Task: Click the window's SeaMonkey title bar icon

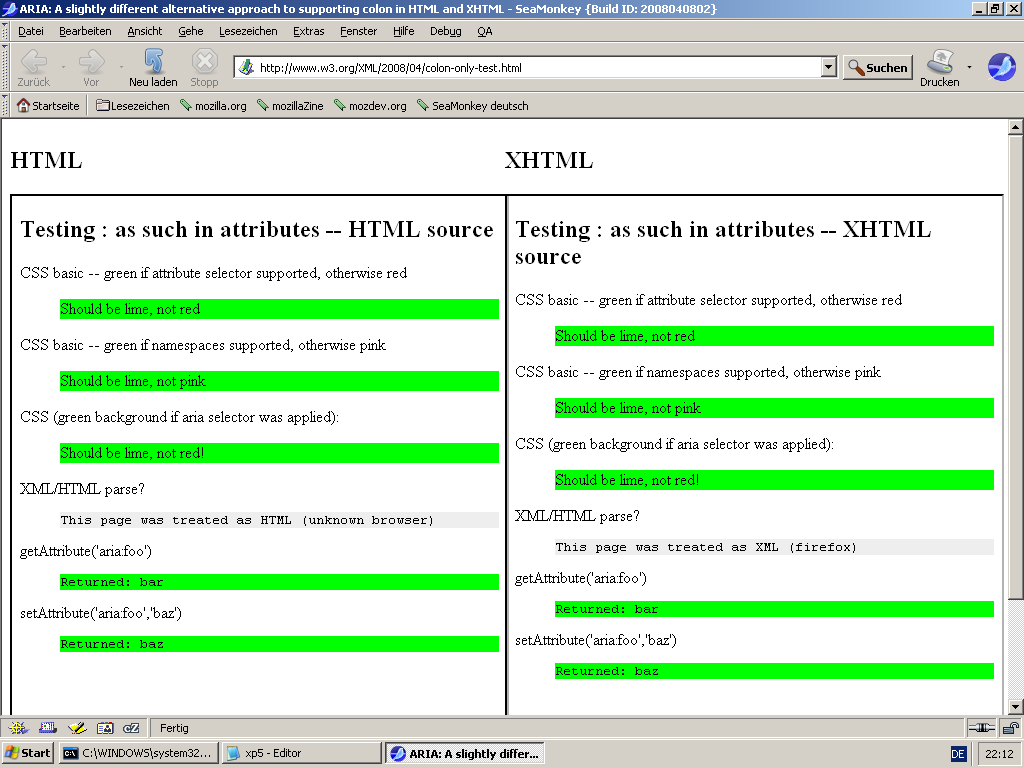Action: pos(9,8)
